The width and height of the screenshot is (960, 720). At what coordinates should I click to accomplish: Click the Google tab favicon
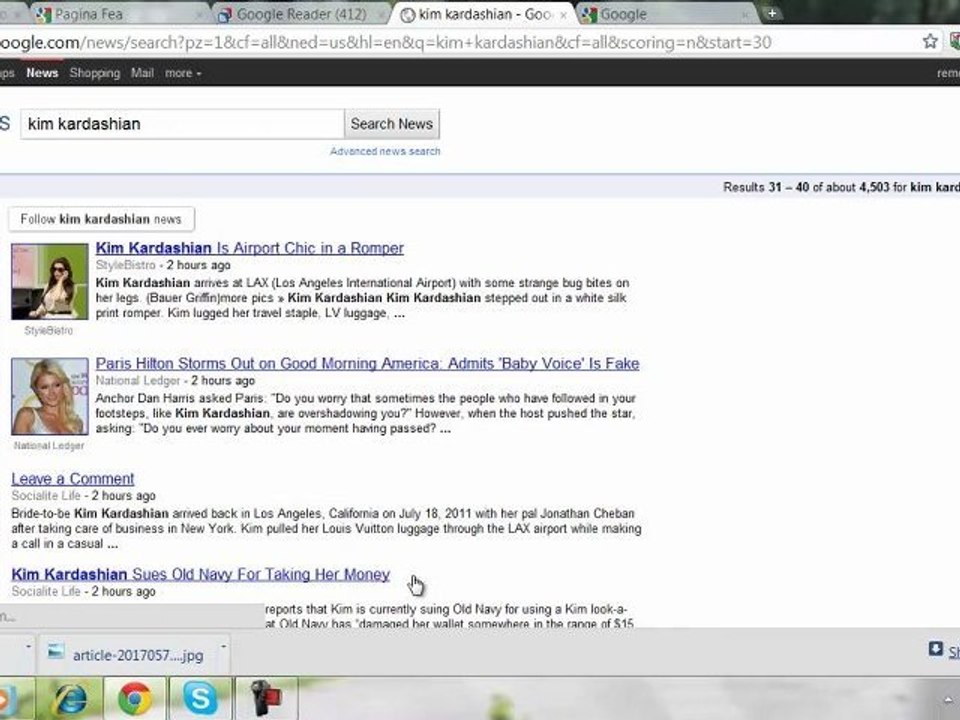click(x=589, y=15)
